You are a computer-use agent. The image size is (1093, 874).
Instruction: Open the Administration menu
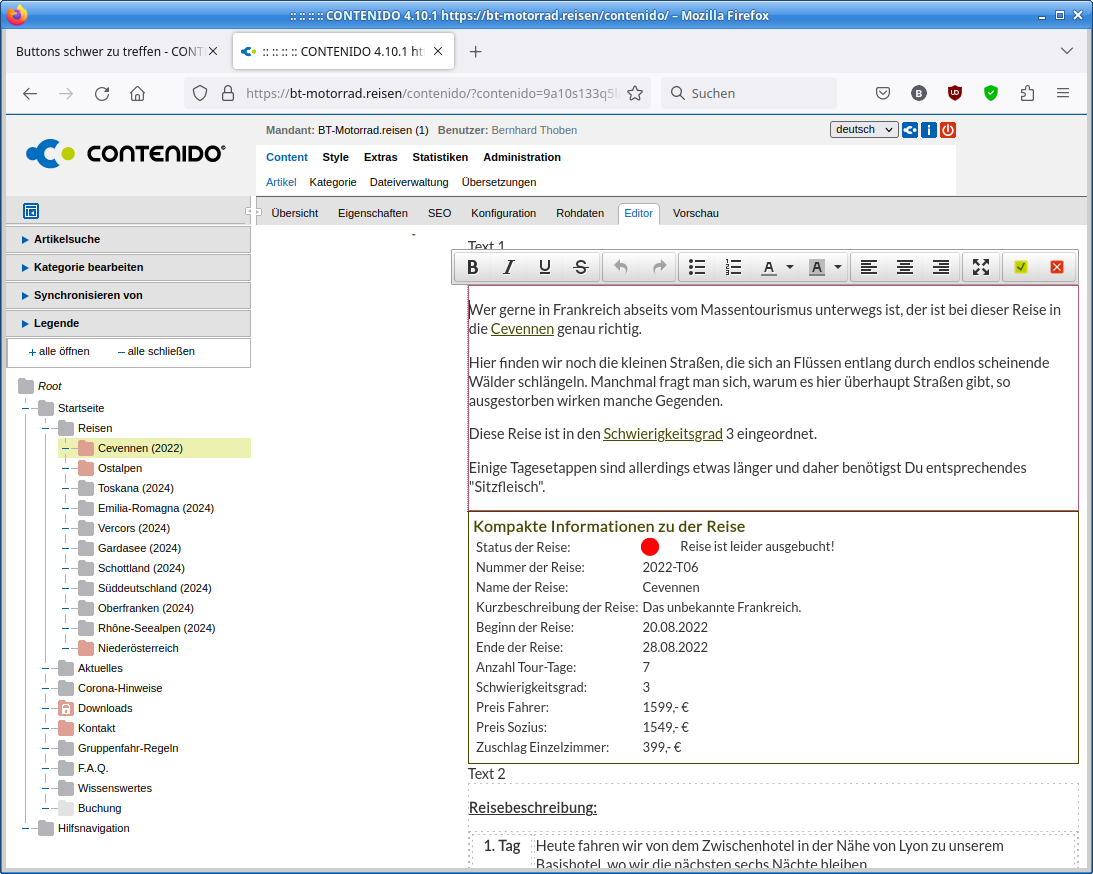522,157
